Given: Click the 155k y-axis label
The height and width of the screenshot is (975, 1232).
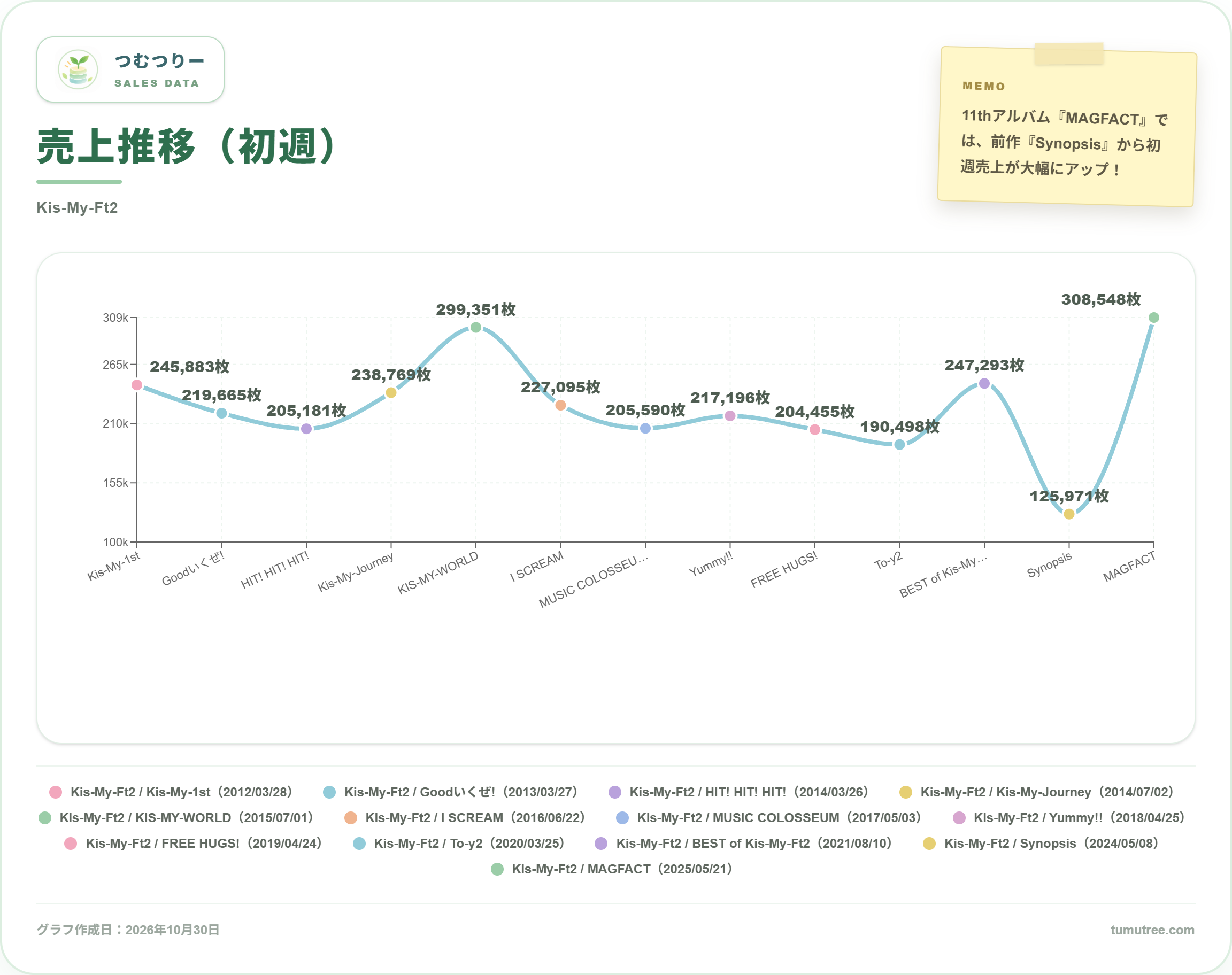Looking at the screenshot, I should click(x=115, y=483).
